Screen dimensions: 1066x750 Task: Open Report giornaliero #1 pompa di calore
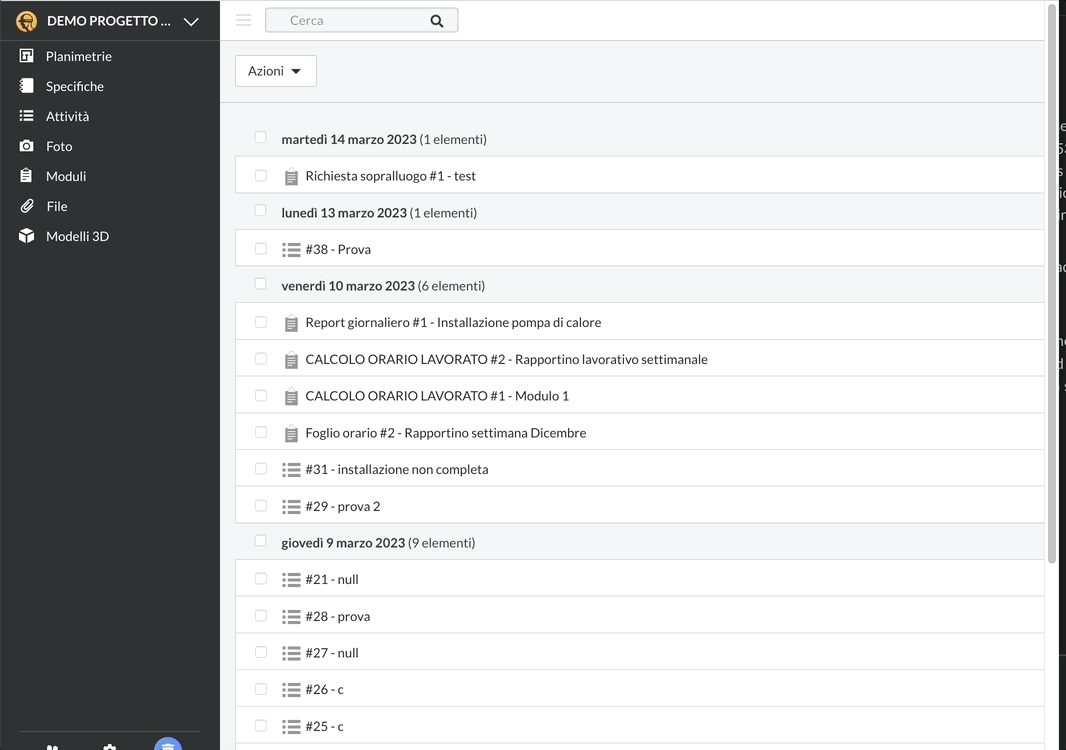(x=453, y=323)
